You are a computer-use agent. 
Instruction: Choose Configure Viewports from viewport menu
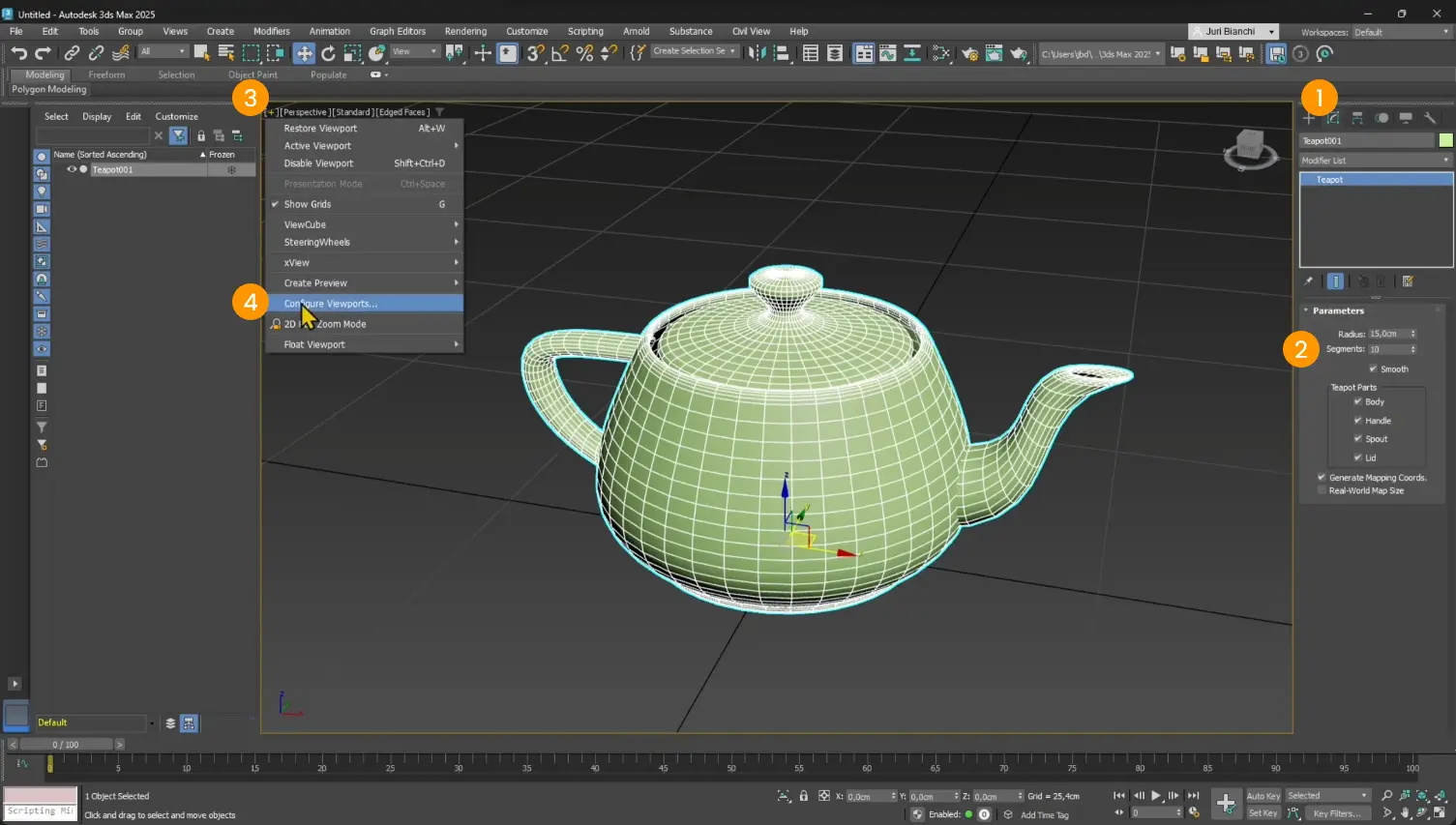(x=365, y=304)
